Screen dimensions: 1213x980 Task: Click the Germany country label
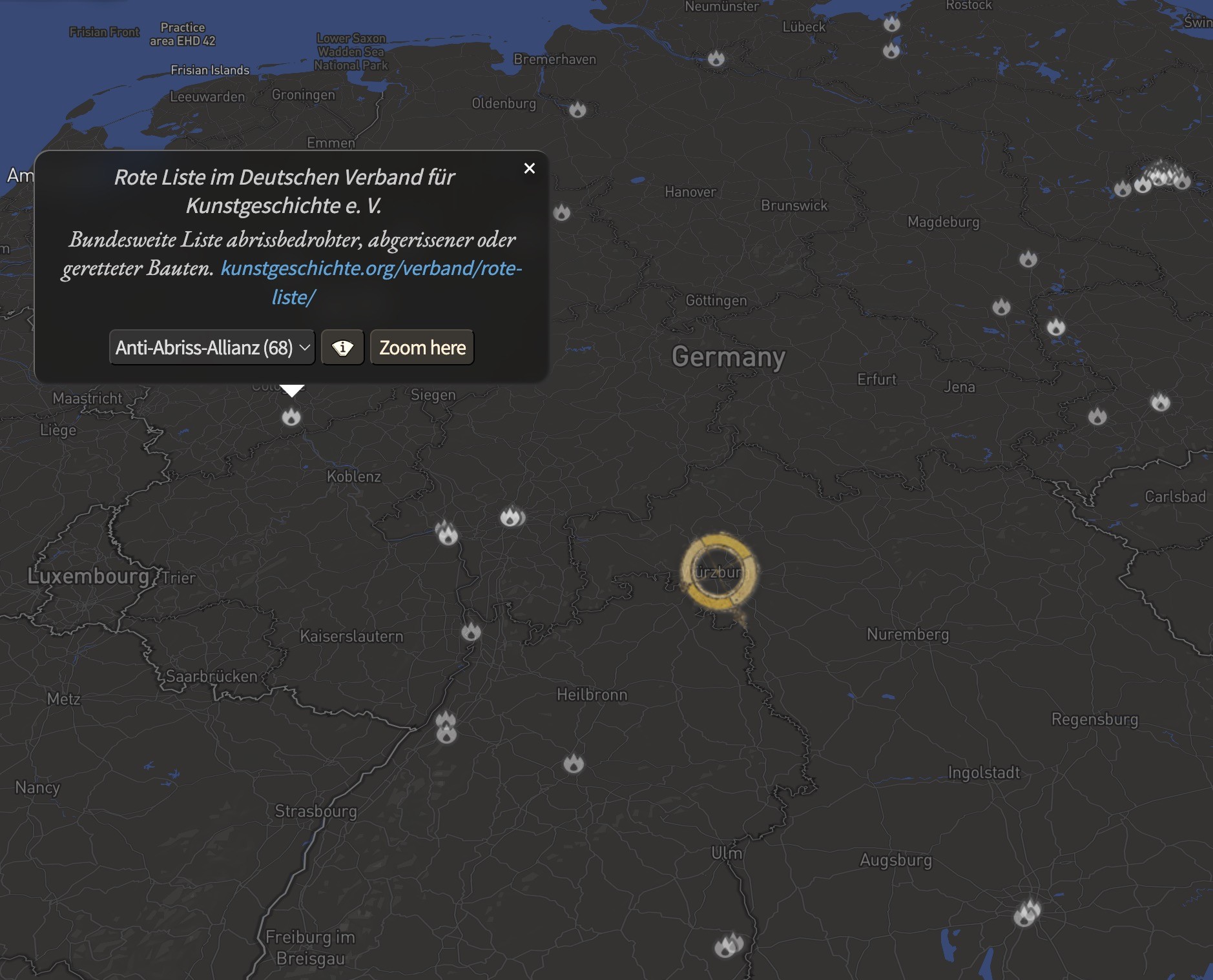point(729,356)
